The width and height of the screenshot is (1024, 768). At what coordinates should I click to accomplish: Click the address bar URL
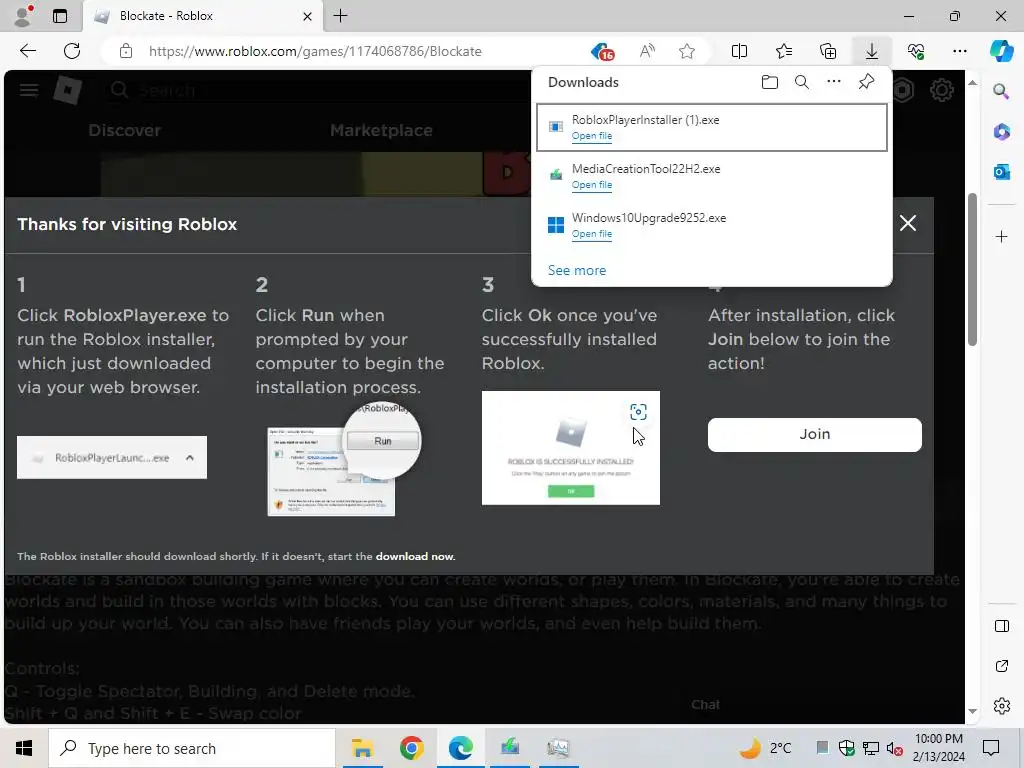click(315, 51)
